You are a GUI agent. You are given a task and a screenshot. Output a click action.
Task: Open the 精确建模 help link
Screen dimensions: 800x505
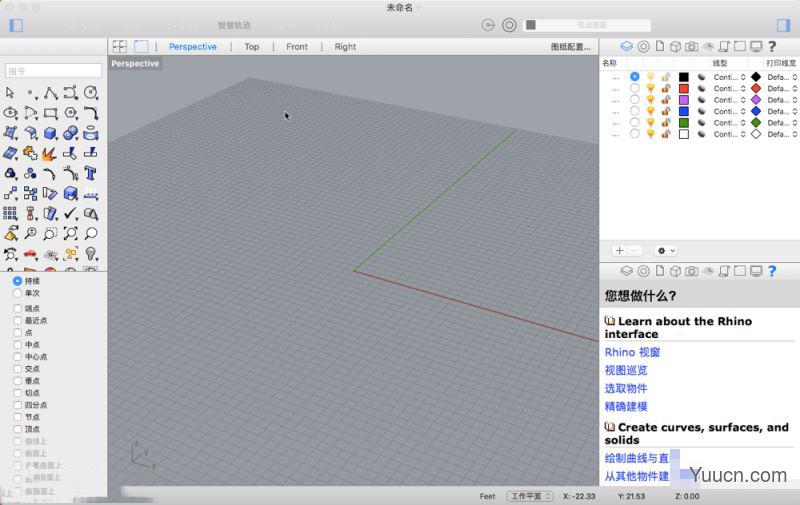click(x=626, y=407)
